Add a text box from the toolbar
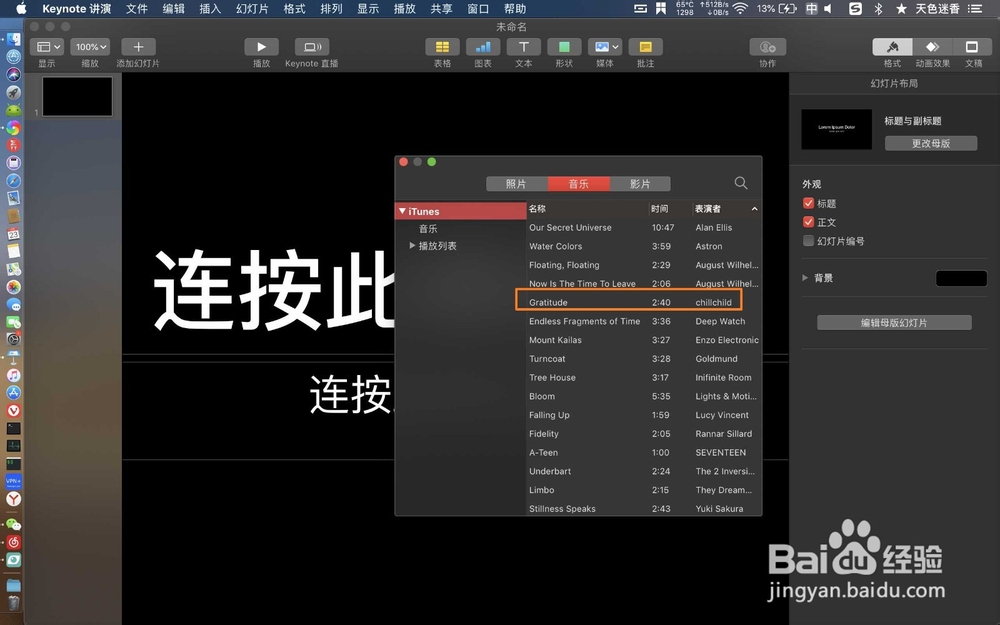The width and height of the screenshot is (1000, 625). pos(524,47)
